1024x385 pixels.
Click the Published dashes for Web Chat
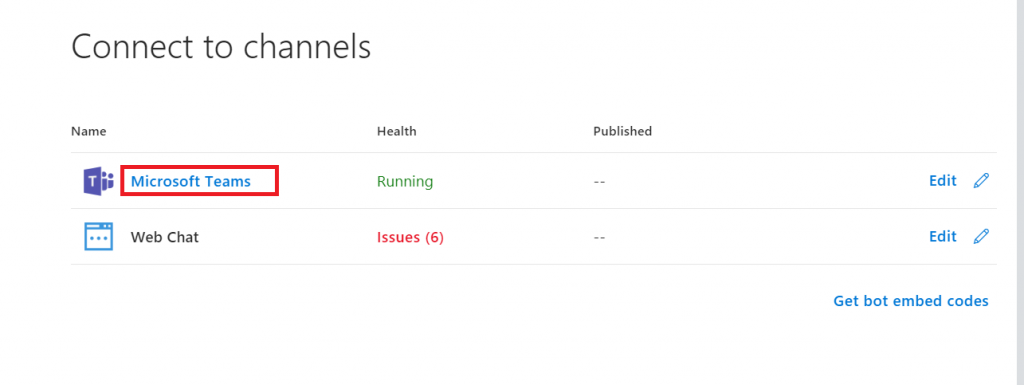click(x=600, y=238)
